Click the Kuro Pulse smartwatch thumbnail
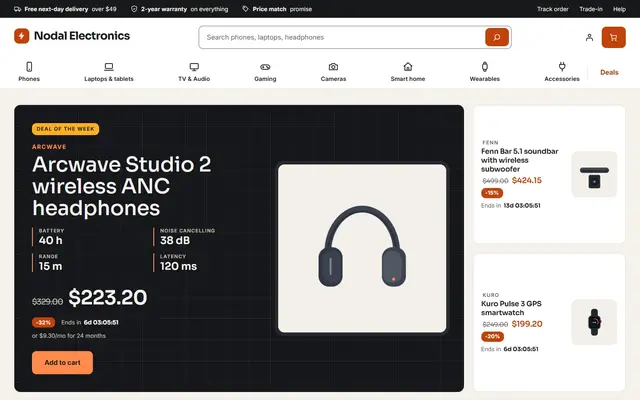Image resolution: width=640 pixels, height=400 pixels. click(x=594, y=322)
